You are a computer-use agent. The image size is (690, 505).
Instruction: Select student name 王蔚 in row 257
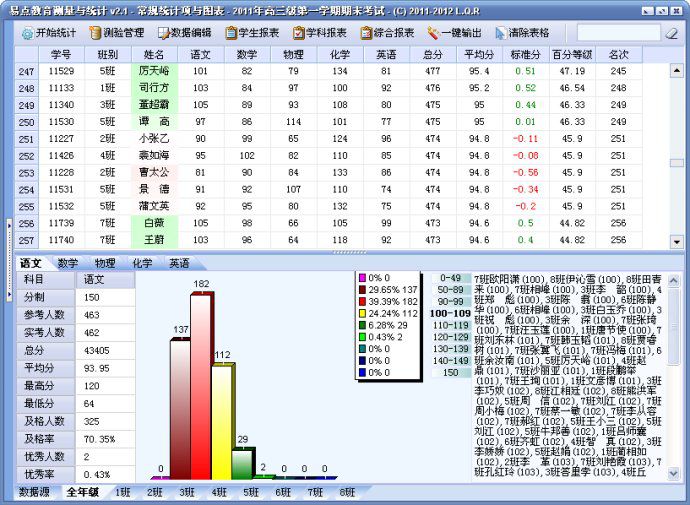[x=154, y=240]
